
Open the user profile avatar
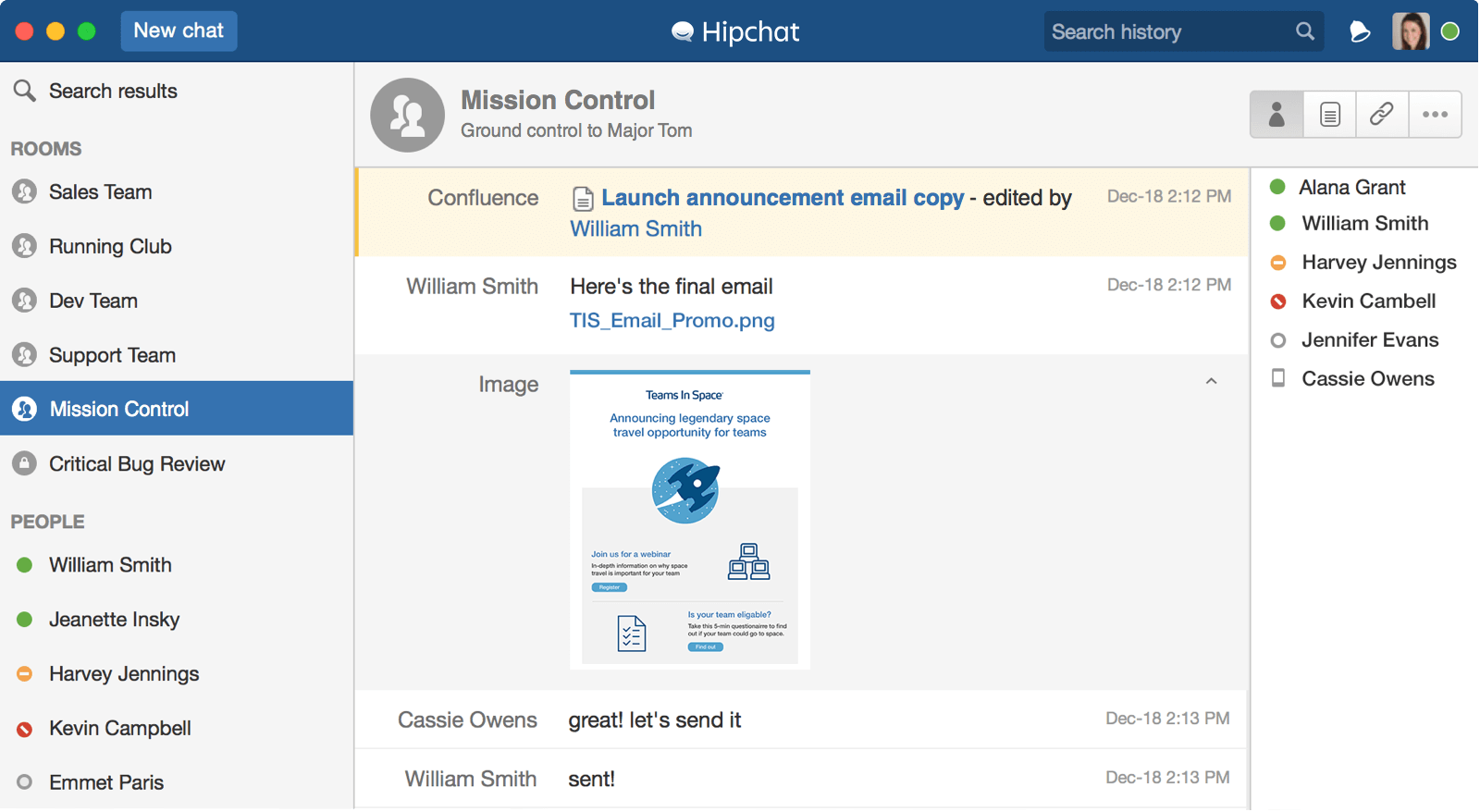1411,31
